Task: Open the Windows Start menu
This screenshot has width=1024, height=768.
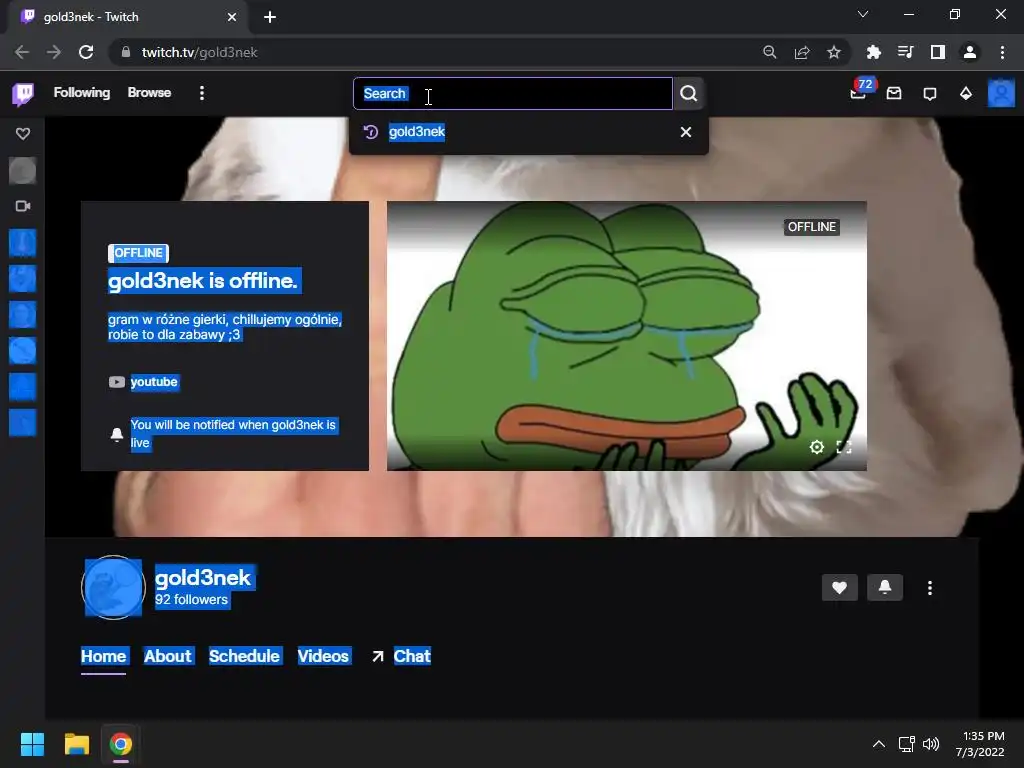Action: coord(32,744)
